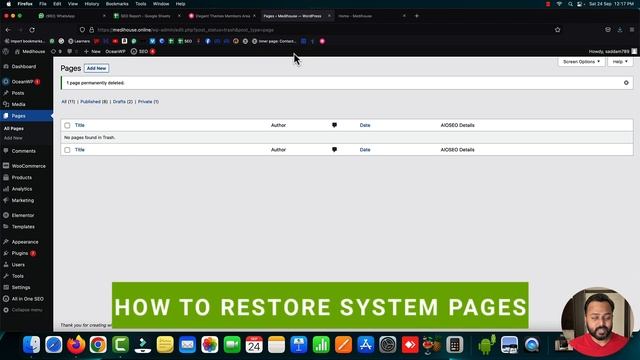Open the Tools menu in menu bar
Viewport: 640px width, 360px height.
141,4
